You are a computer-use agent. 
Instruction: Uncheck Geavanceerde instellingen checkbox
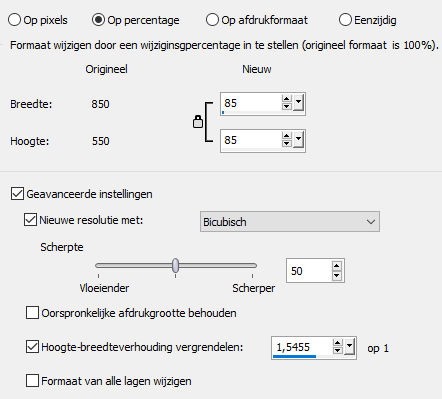17,194
